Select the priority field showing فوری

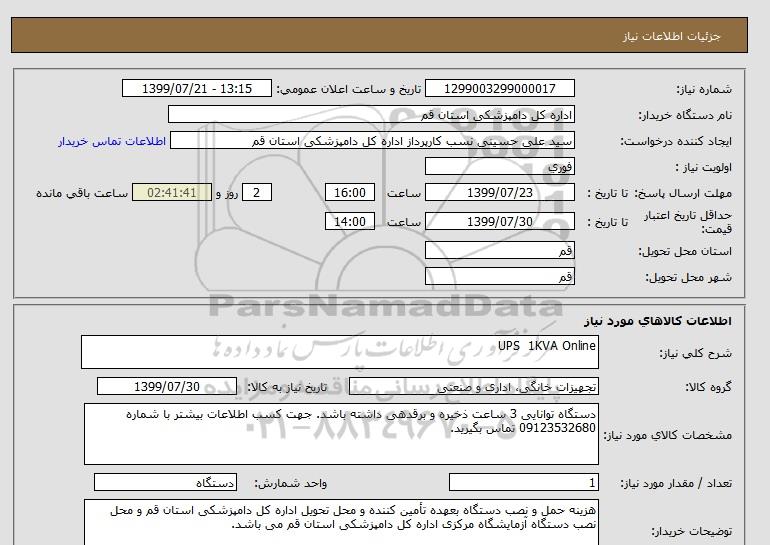pos(499,166)
